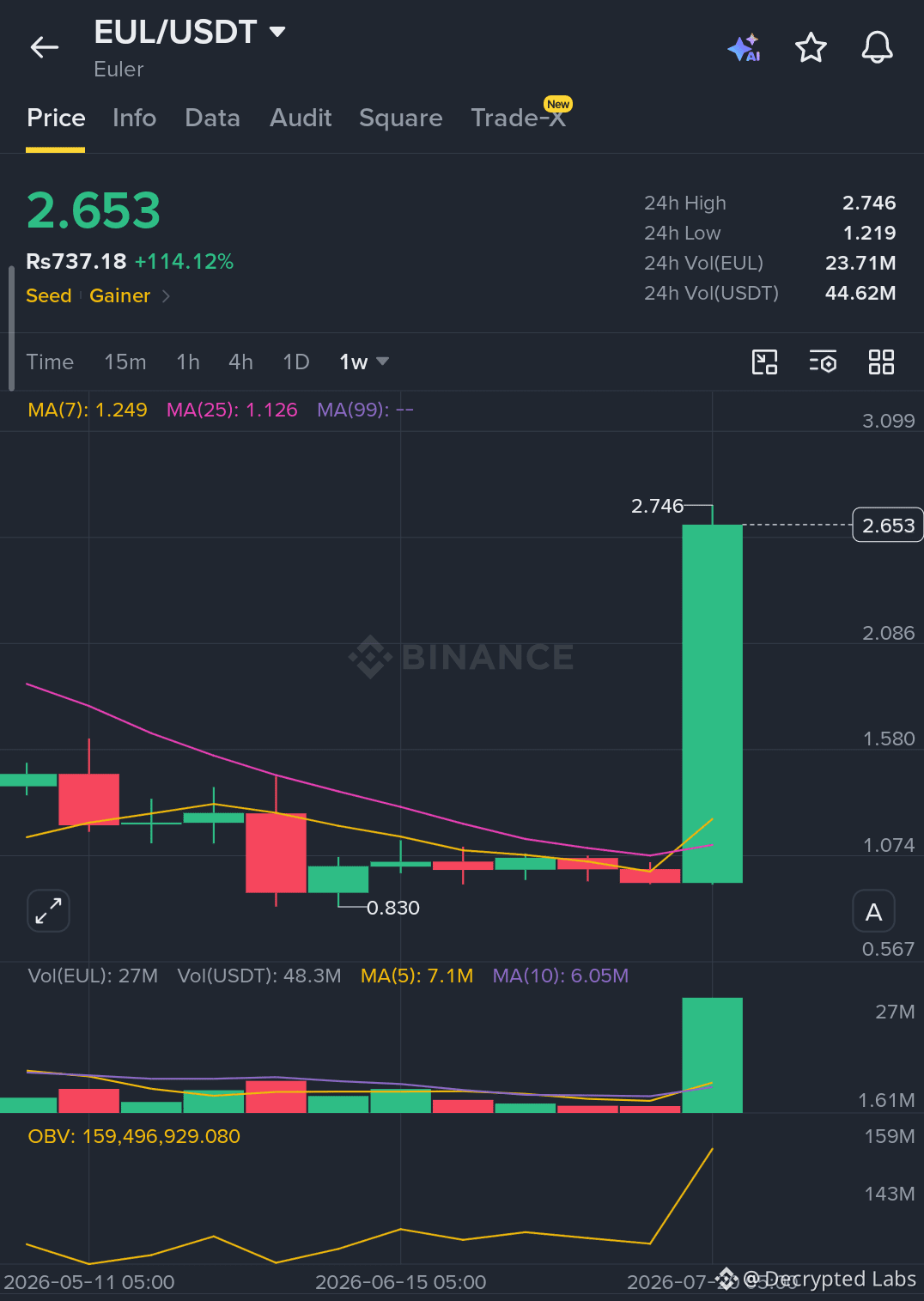Viewport: 924px width, 1301px height.
Task: Select the 1h interval
Action: pos(188,362)
